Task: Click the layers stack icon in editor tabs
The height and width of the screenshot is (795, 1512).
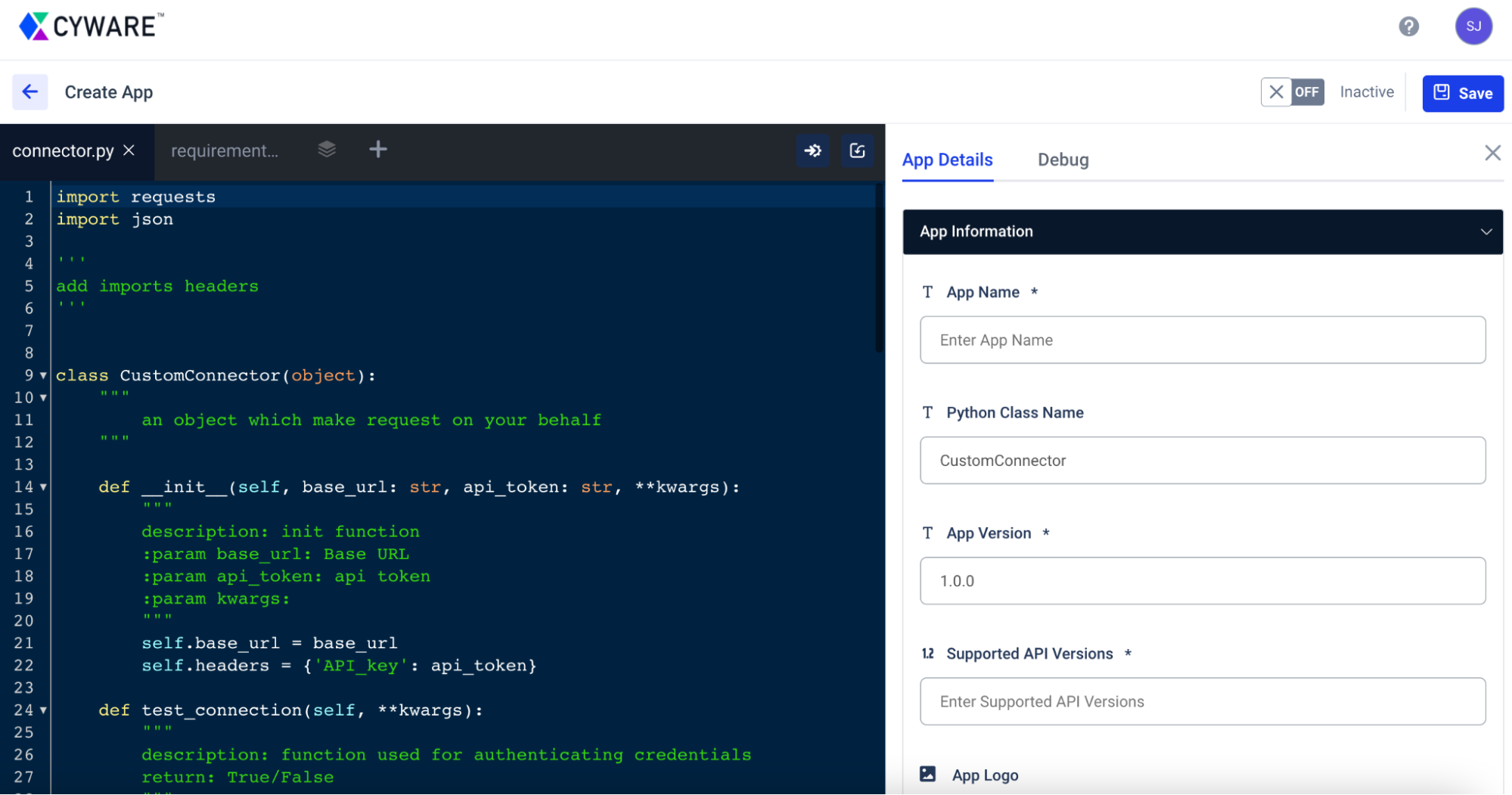Action: 327,150
